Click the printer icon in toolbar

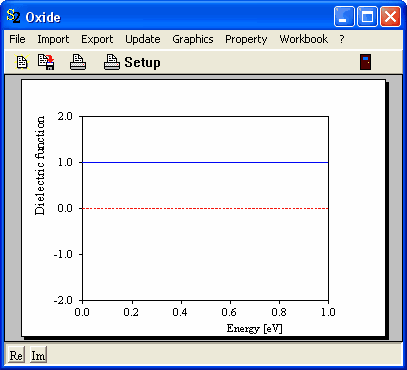(78, 62)
